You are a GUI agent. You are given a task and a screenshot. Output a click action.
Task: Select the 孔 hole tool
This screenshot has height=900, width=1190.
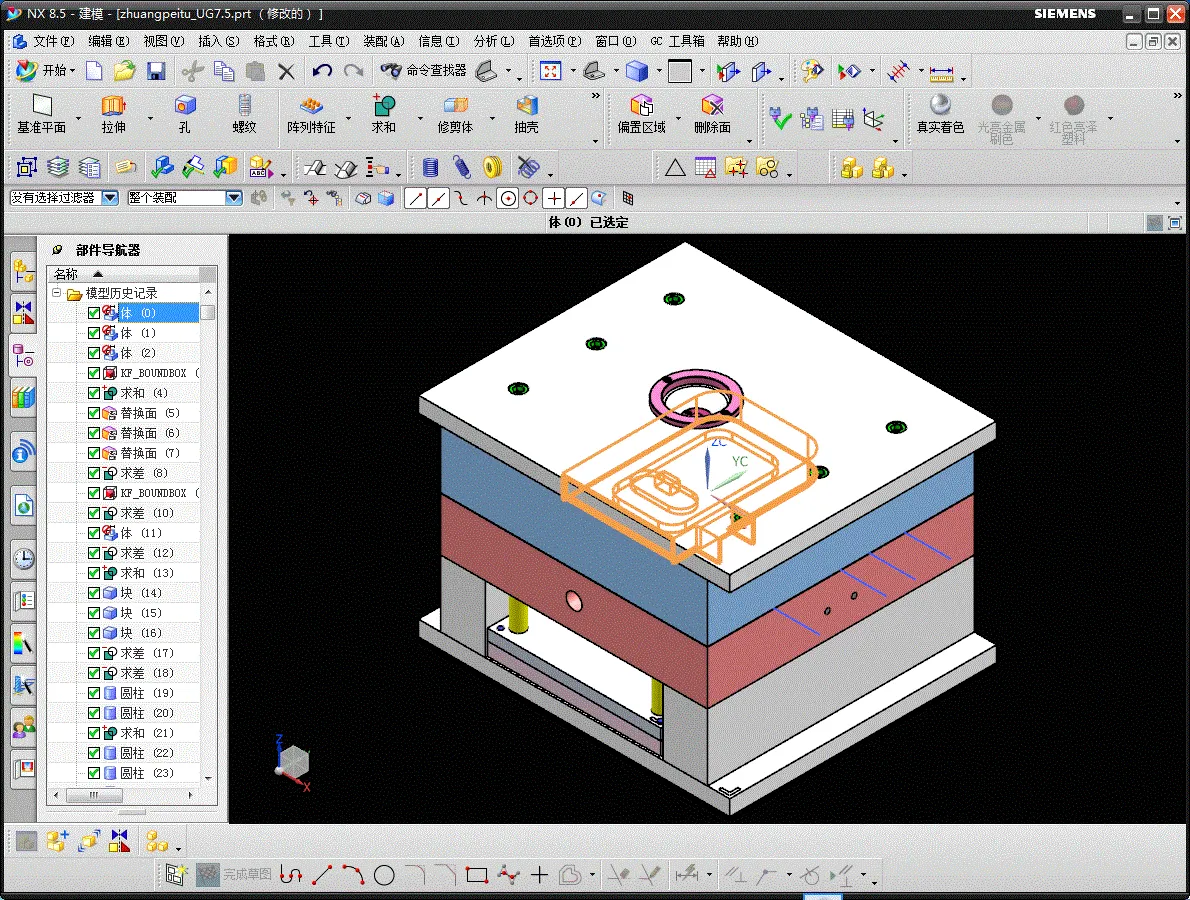click(x=184, y=114)
